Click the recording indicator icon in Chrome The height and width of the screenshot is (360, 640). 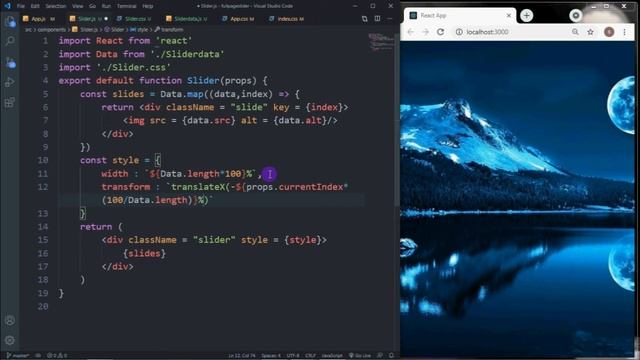[x=576, y=16]
